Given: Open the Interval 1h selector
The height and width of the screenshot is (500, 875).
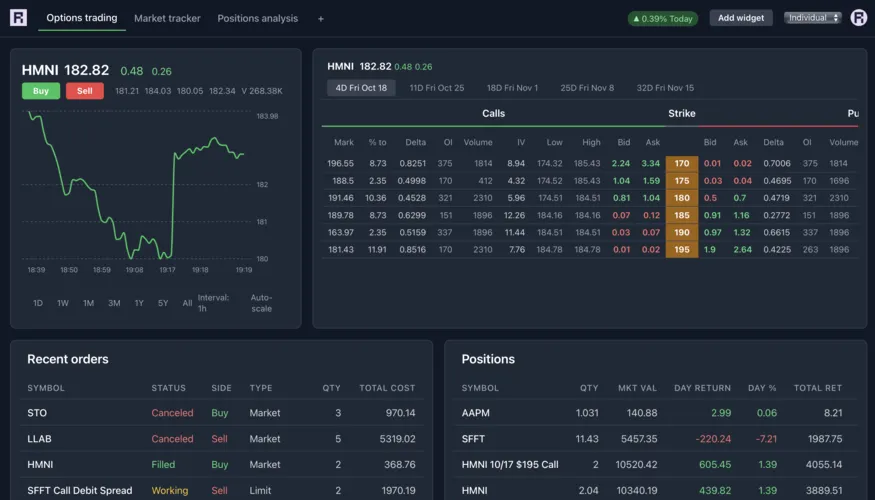Looking at the screenshot, I should click(x=213, y=302).
